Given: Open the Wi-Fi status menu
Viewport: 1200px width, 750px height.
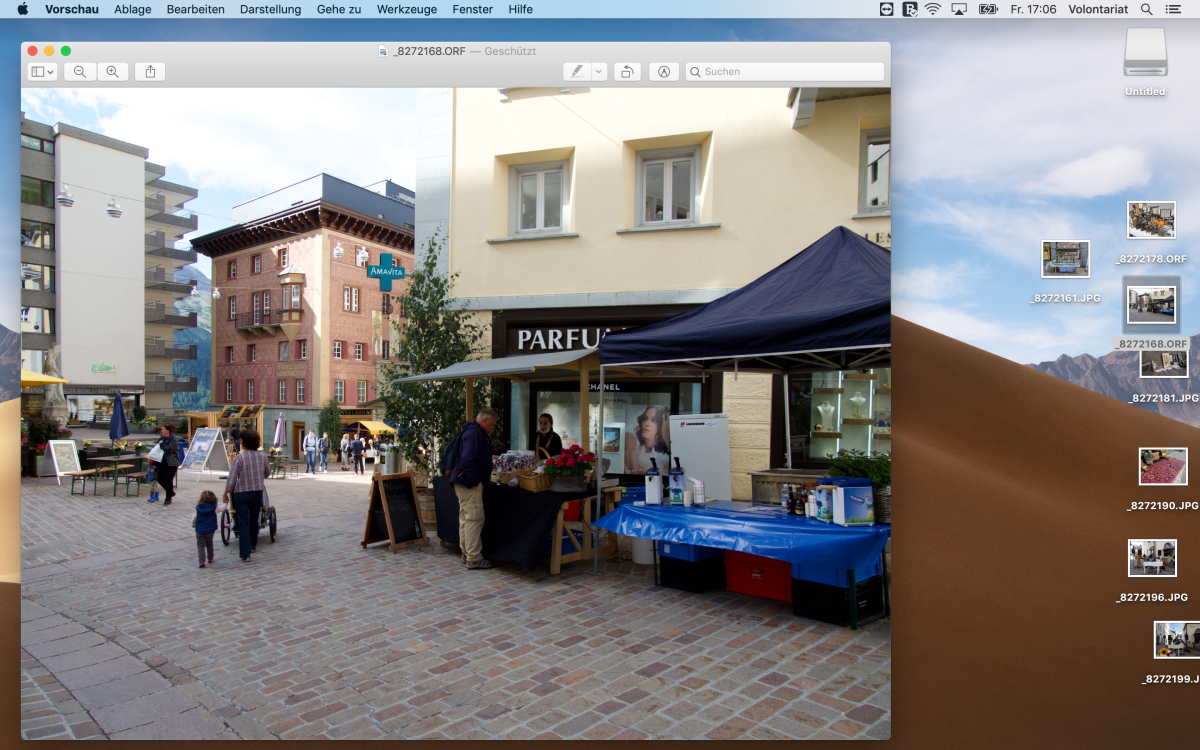Looking at the screenshot, I should click(x=932, y=9).
